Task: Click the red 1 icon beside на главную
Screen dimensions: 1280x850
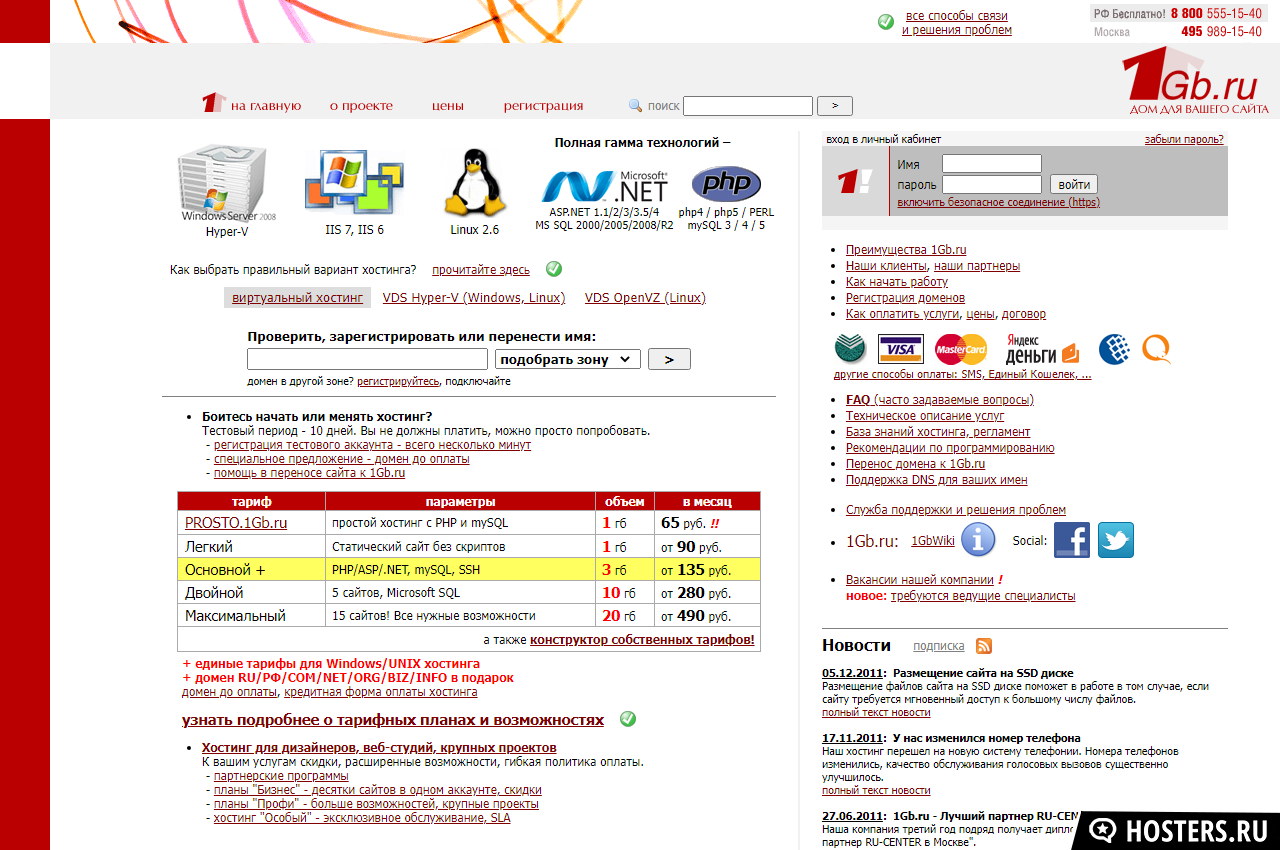Action: click(x=212, y=102)
